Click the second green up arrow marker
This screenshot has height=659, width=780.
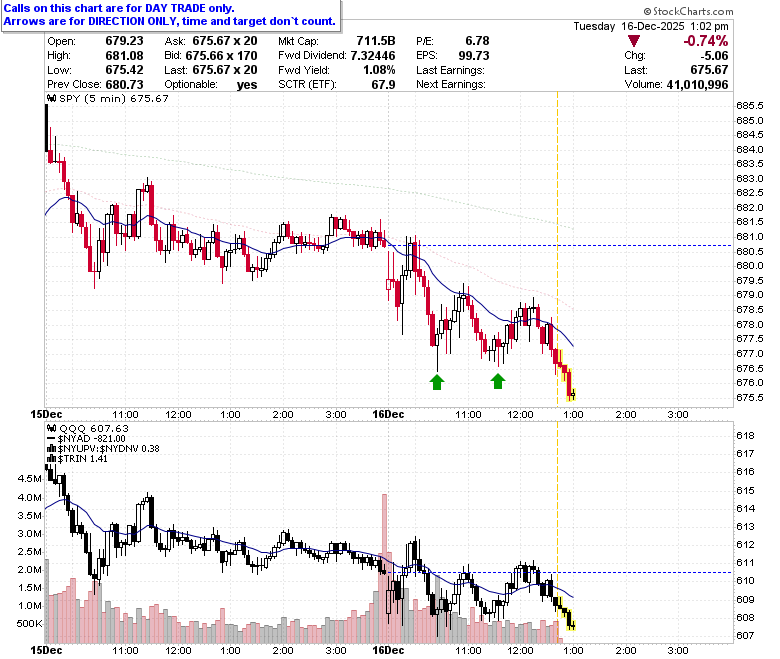click(498, 381)
